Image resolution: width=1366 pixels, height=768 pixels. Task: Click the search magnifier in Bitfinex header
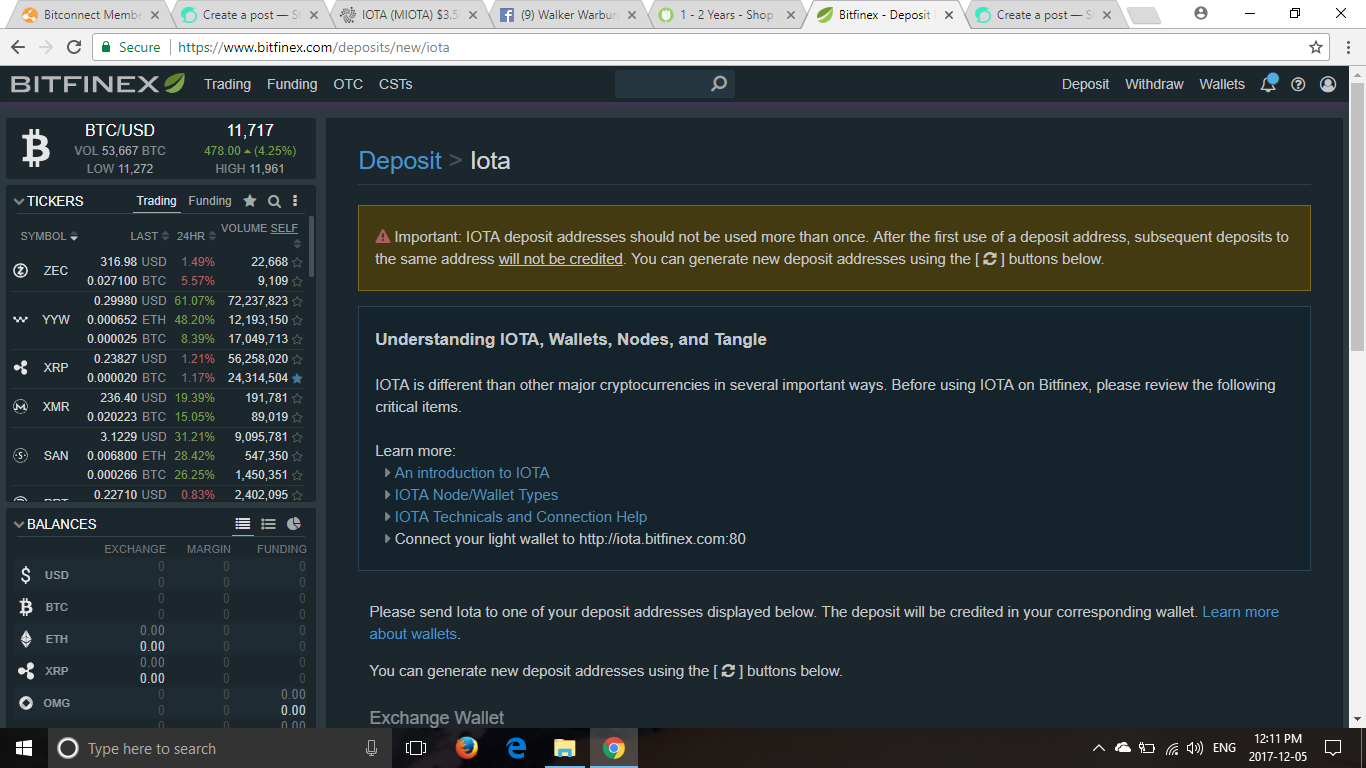coord(719,84)
